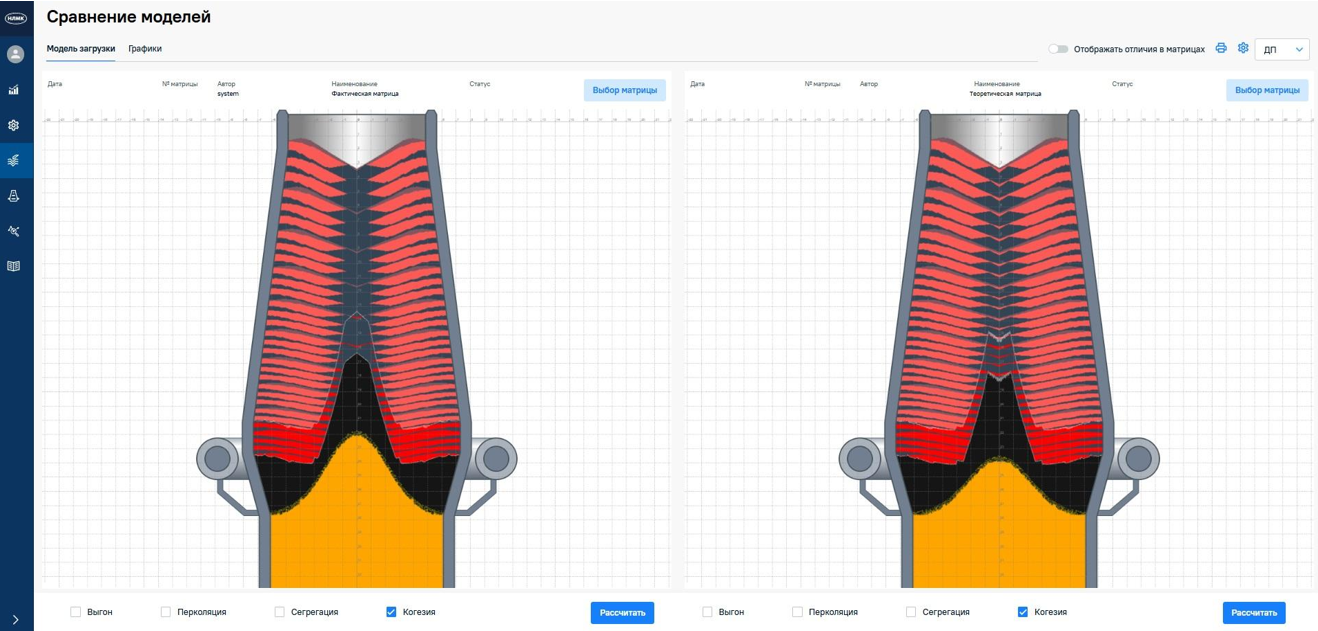The image size is (1318, 631).
Task: Select the highlighted model comparison sidebar icon
Action: (14, 160)
